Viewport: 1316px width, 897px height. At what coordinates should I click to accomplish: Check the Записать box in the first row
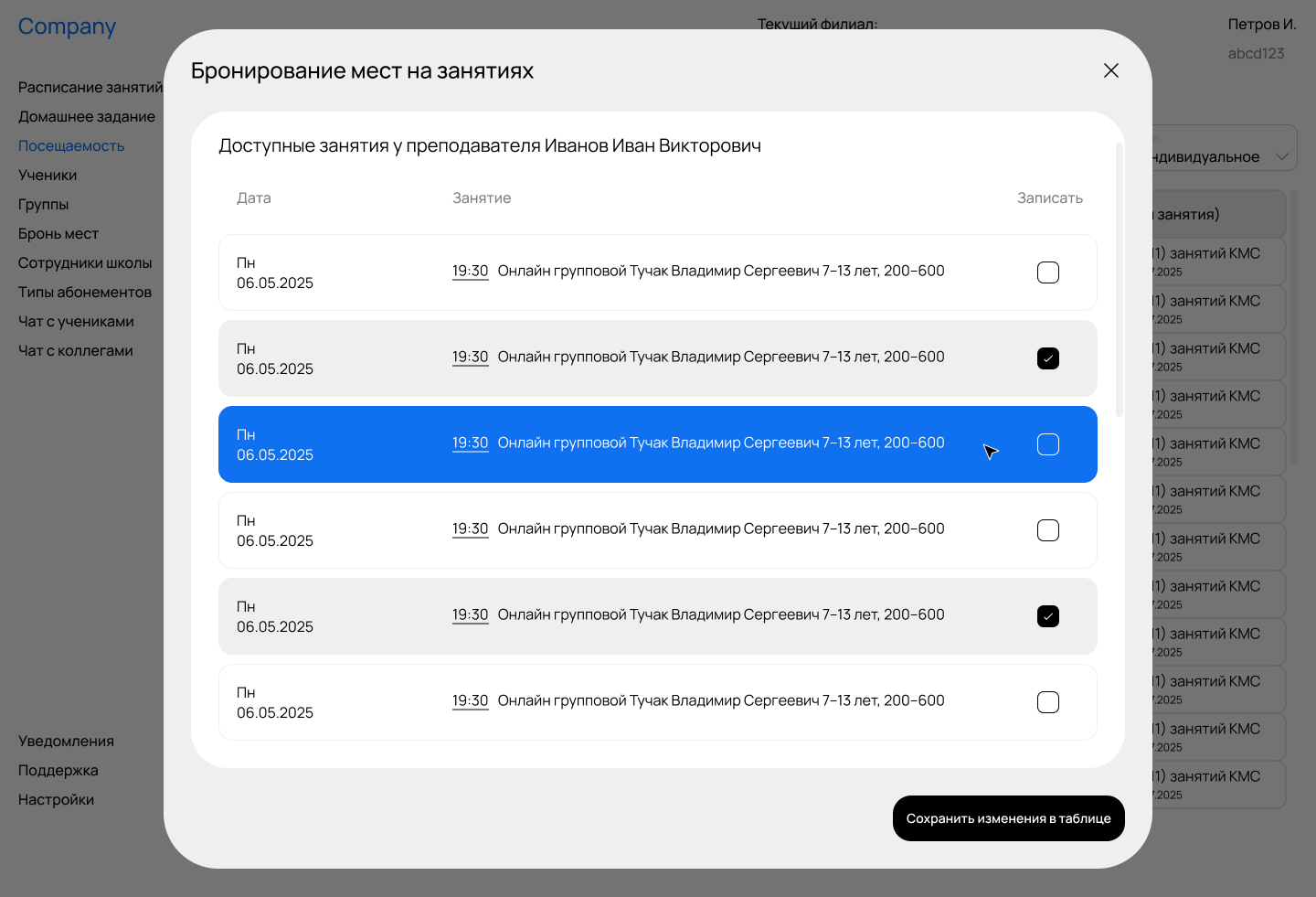(x=1048, y=272)
